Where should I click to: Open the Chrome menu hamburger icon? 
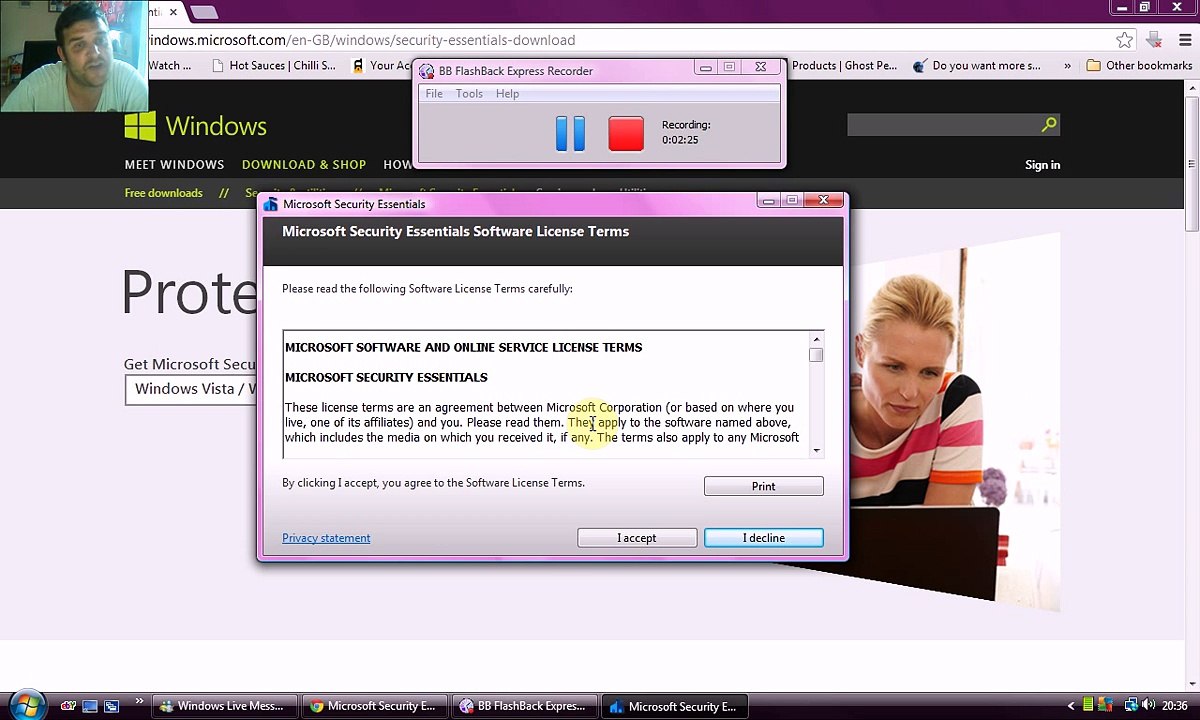(x=1184, y=40)
